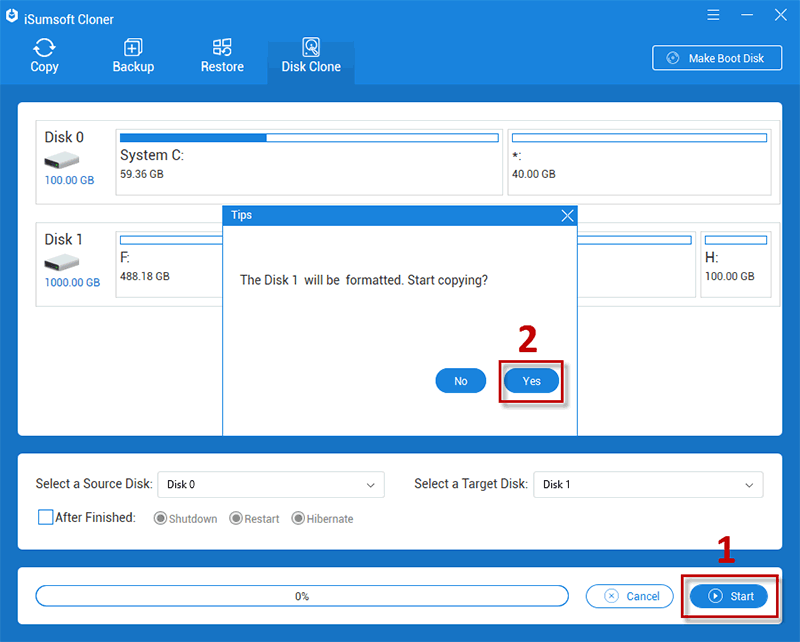Expand the Source Disk dropdown

(x=271, y=484)
